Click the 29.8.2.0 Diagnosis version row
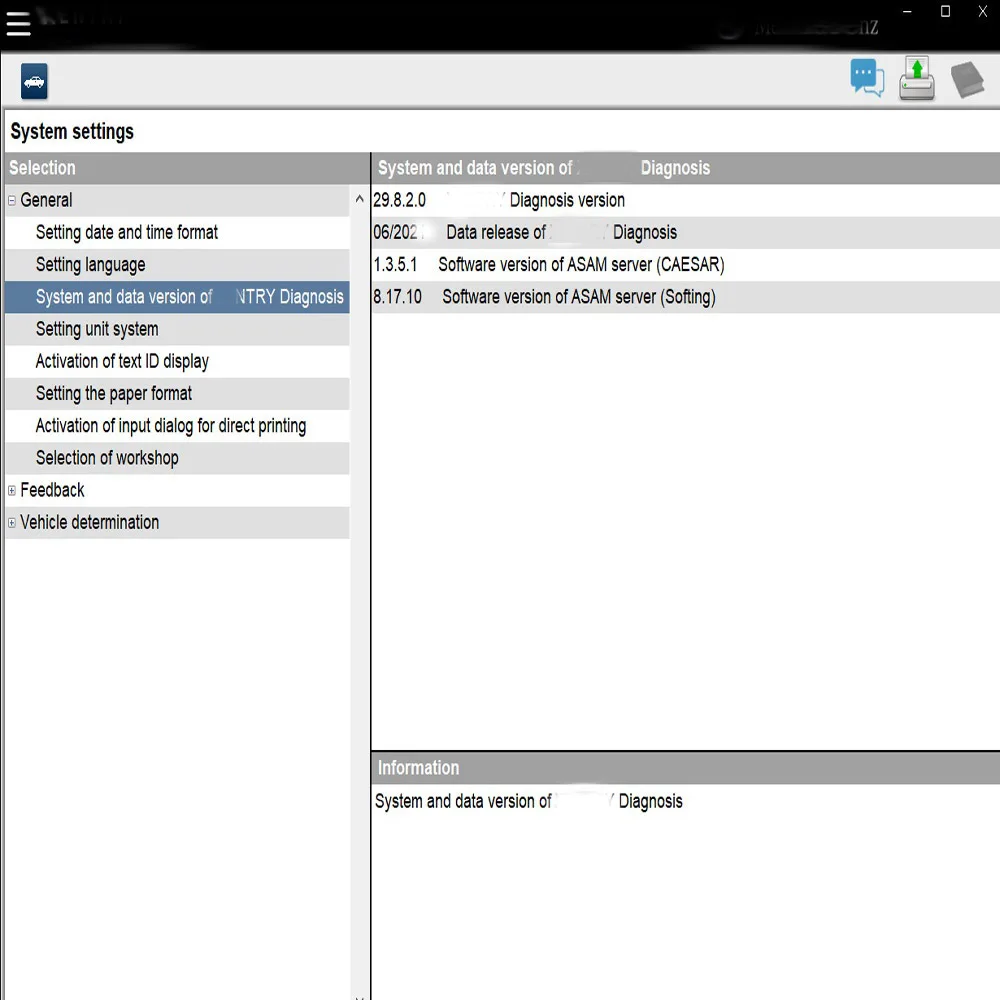The width and height of the screenshot is (1000, 1000). 686,200
